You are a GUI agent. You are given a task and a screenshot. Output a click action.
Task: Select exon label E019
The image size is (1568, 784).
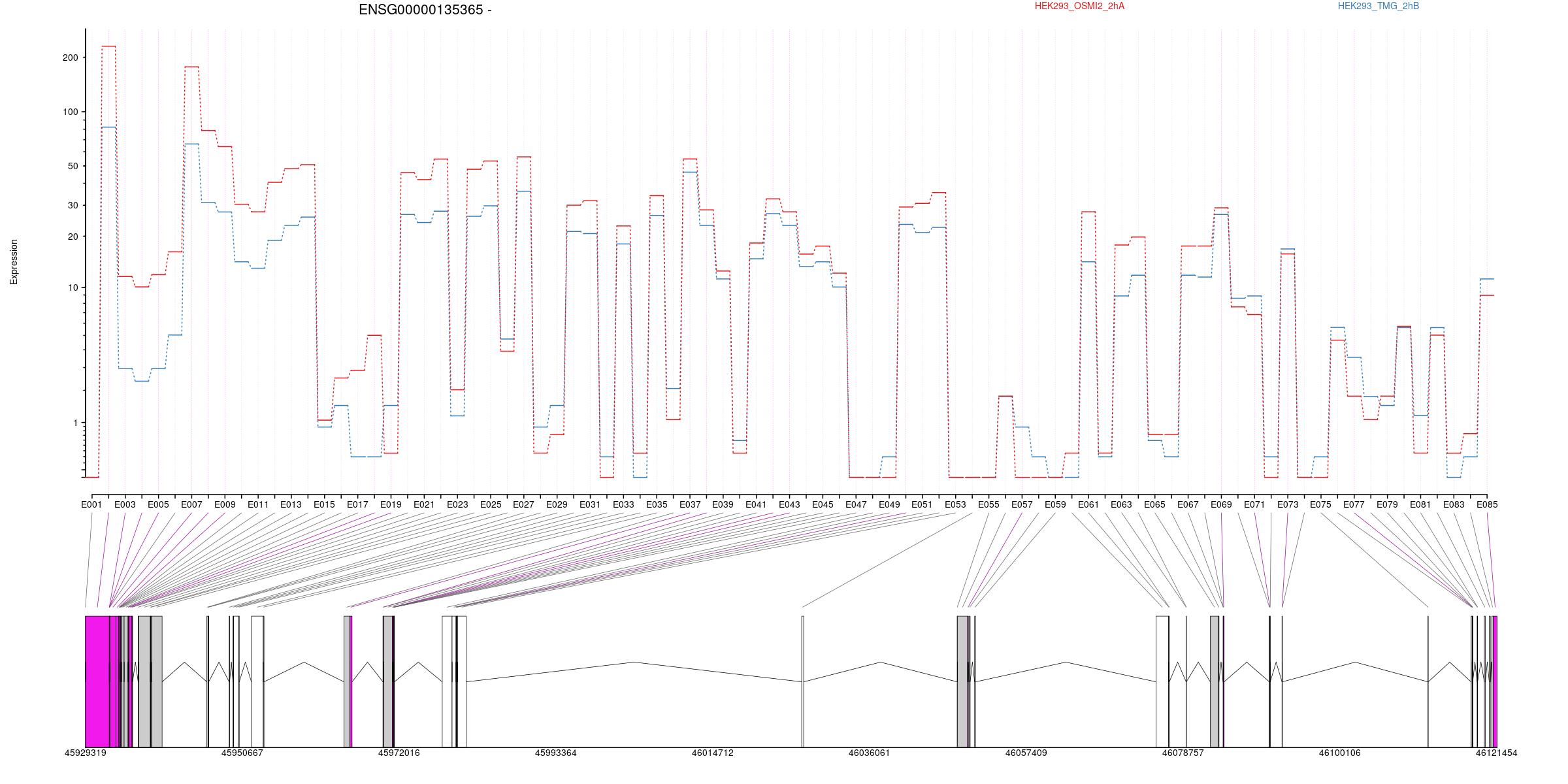coord(391,504)
